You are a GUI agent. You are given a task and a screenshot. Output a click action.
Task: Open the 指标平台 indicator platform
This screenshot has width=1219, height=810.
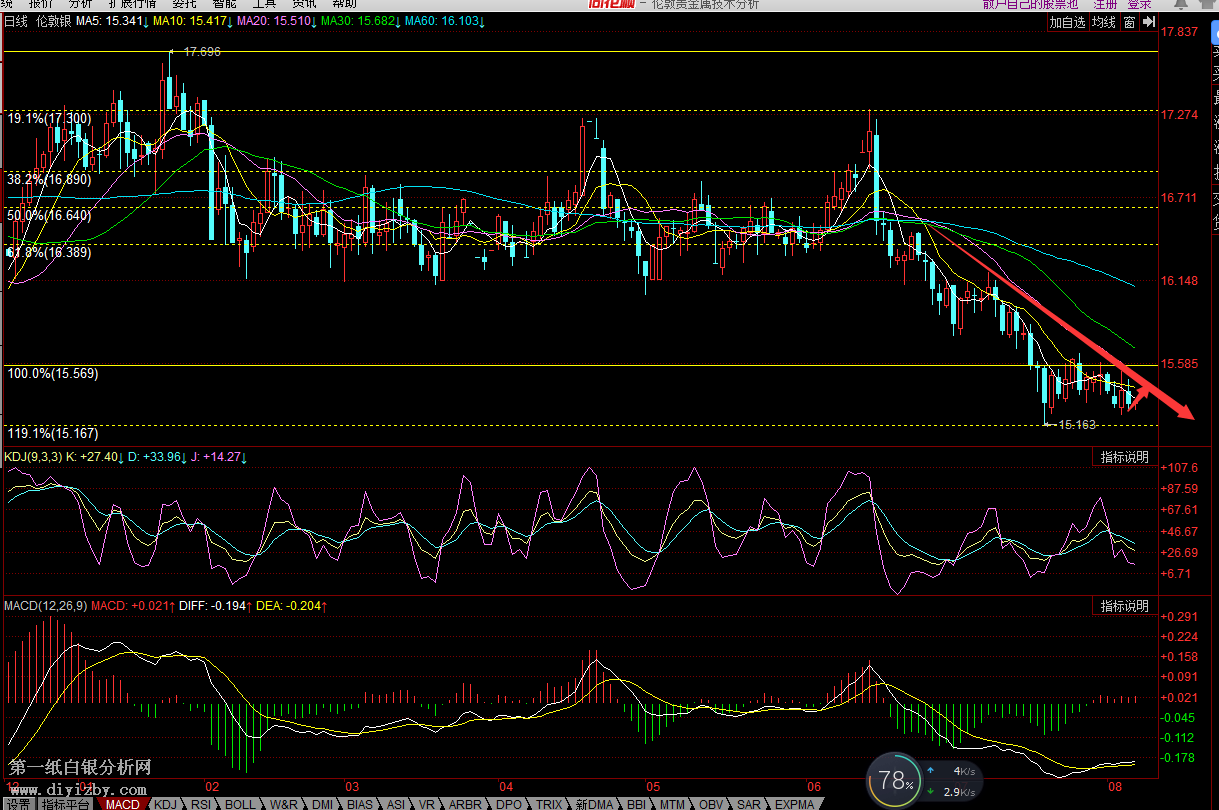[66, 804]
